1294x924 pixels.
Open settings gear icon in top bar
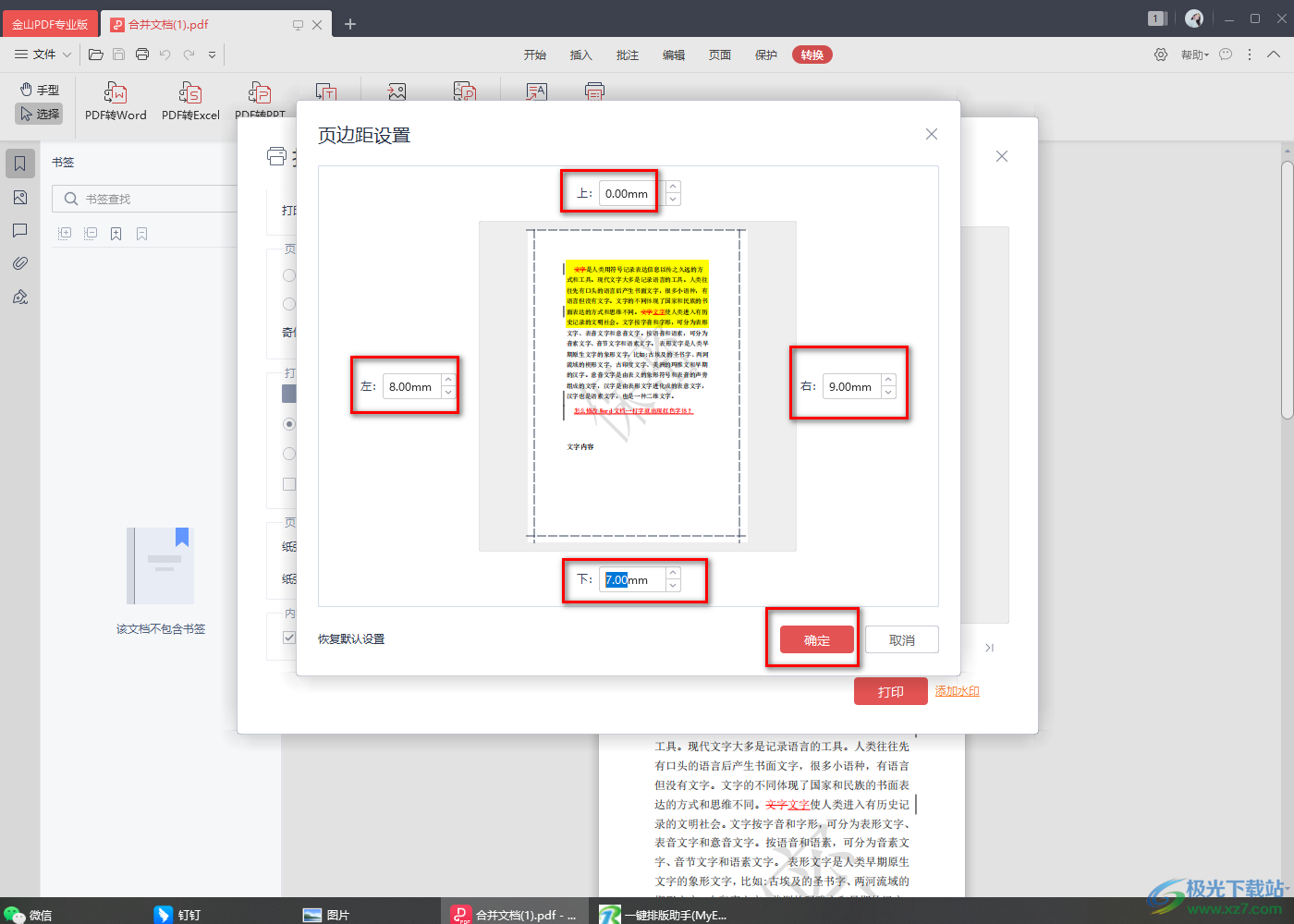(x=1161, y=55)
